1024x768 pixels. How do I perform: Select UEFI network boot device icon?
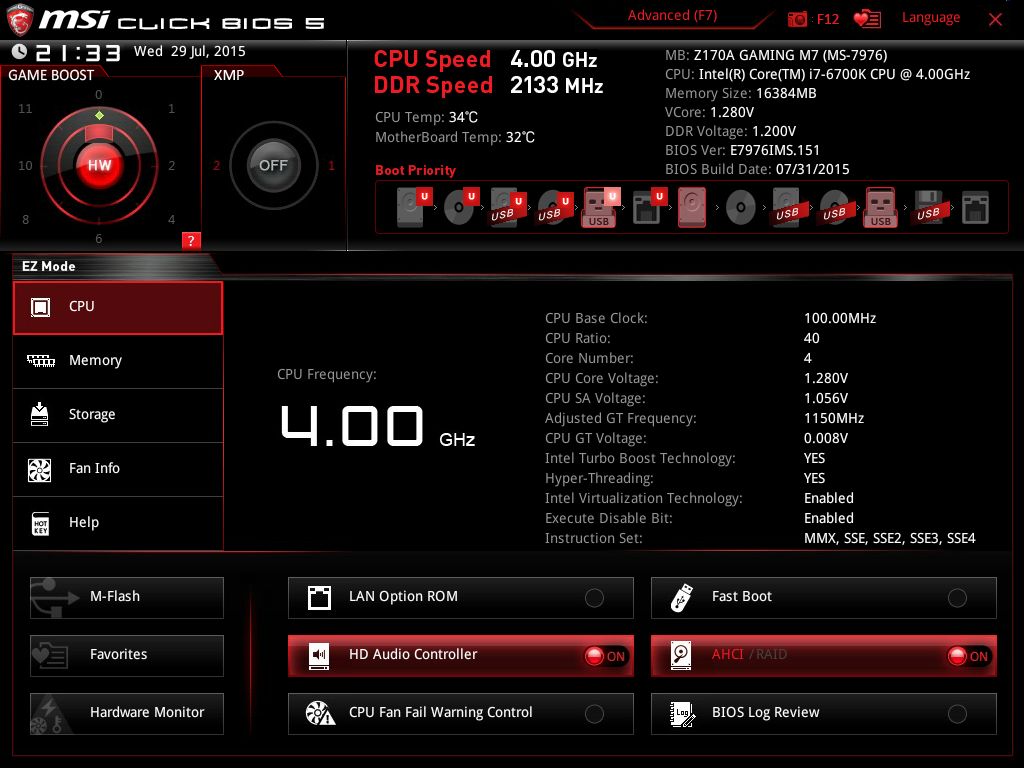pos(649,207)
